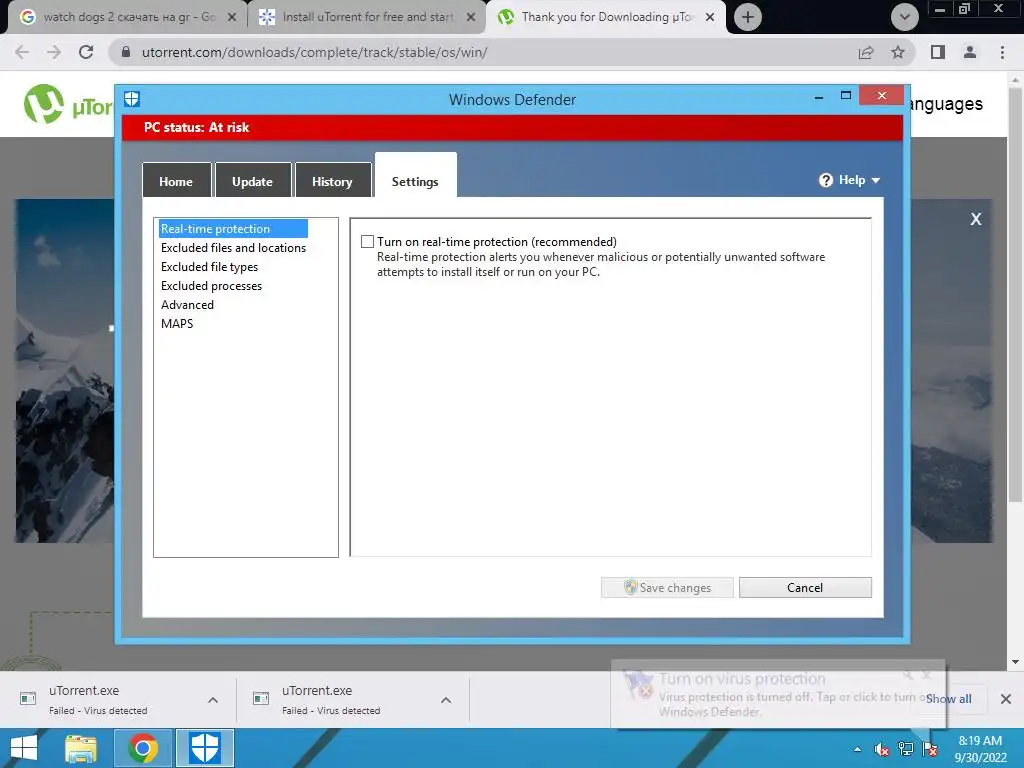Switch to the Update tab
This screenshot has height=768, width=1024.
[252, 181]
